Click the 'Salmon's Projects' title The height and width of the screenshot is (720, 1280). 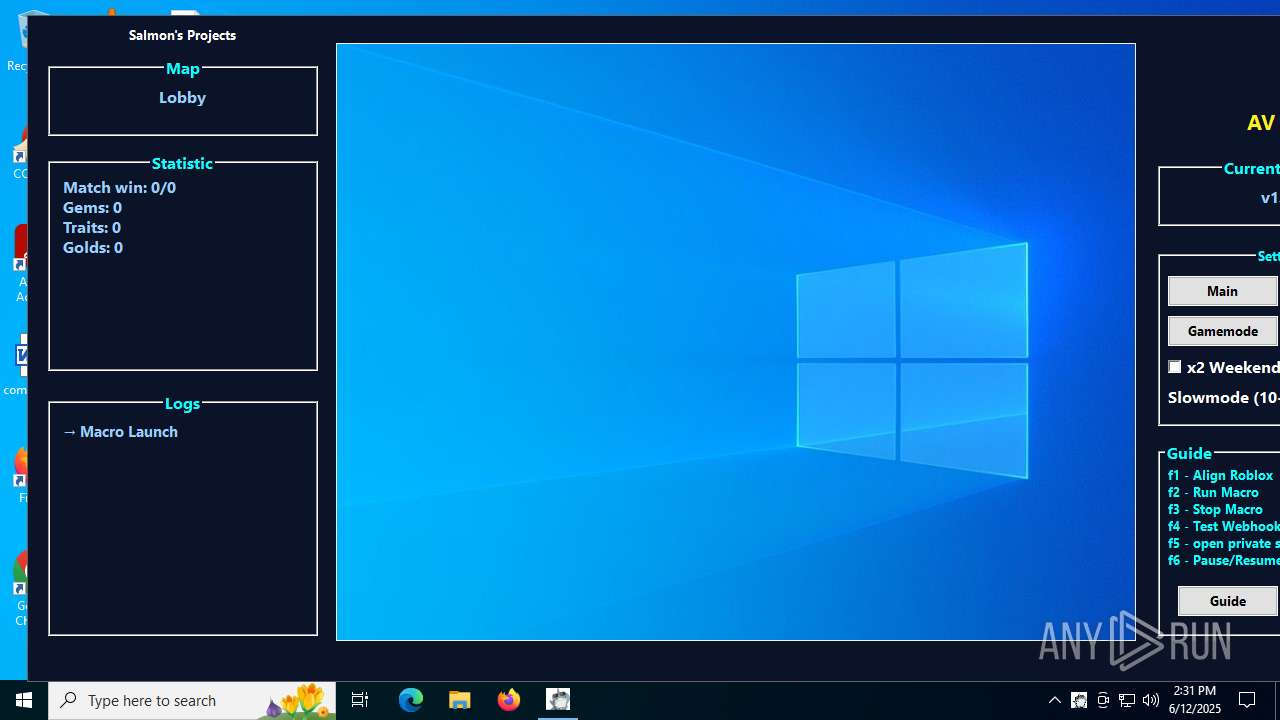pyautogui.click(x=182, y=35)
